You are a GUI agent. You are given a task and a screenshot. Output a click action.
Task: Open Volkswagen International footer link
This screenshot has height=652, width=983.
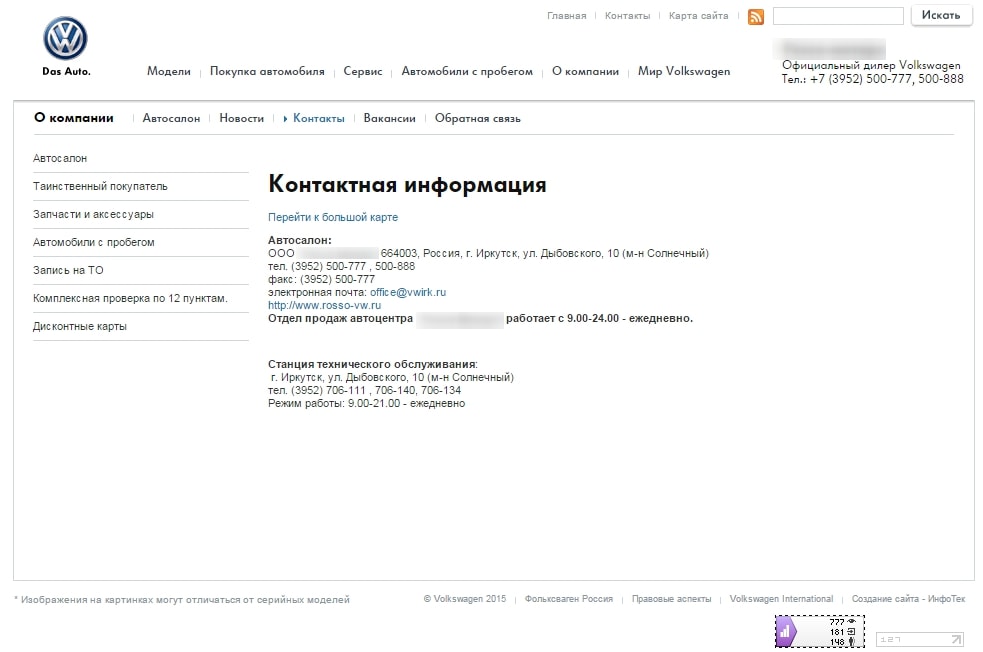point(781,599)
